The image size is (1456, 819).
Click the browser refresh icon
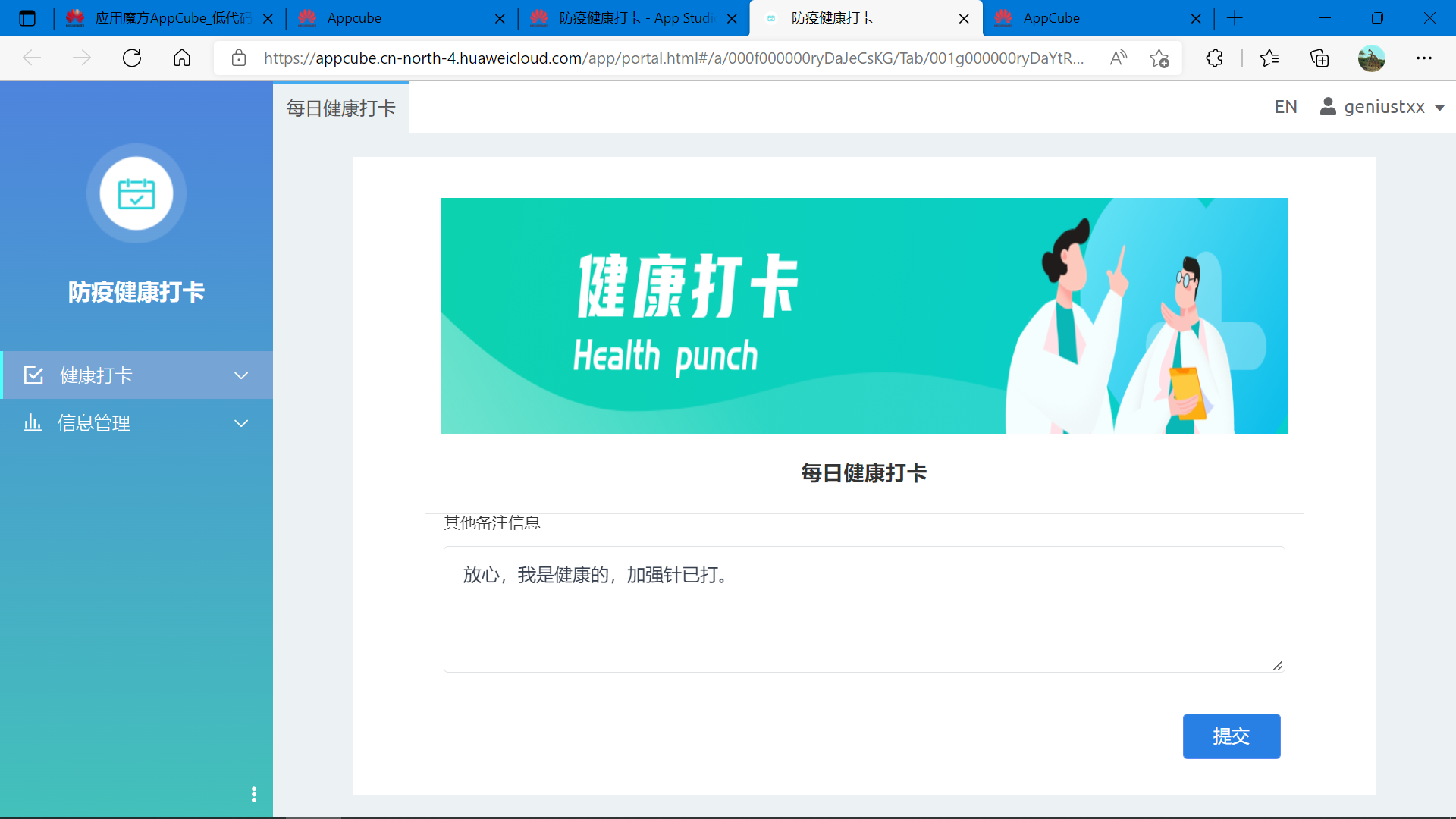[132, 58]
